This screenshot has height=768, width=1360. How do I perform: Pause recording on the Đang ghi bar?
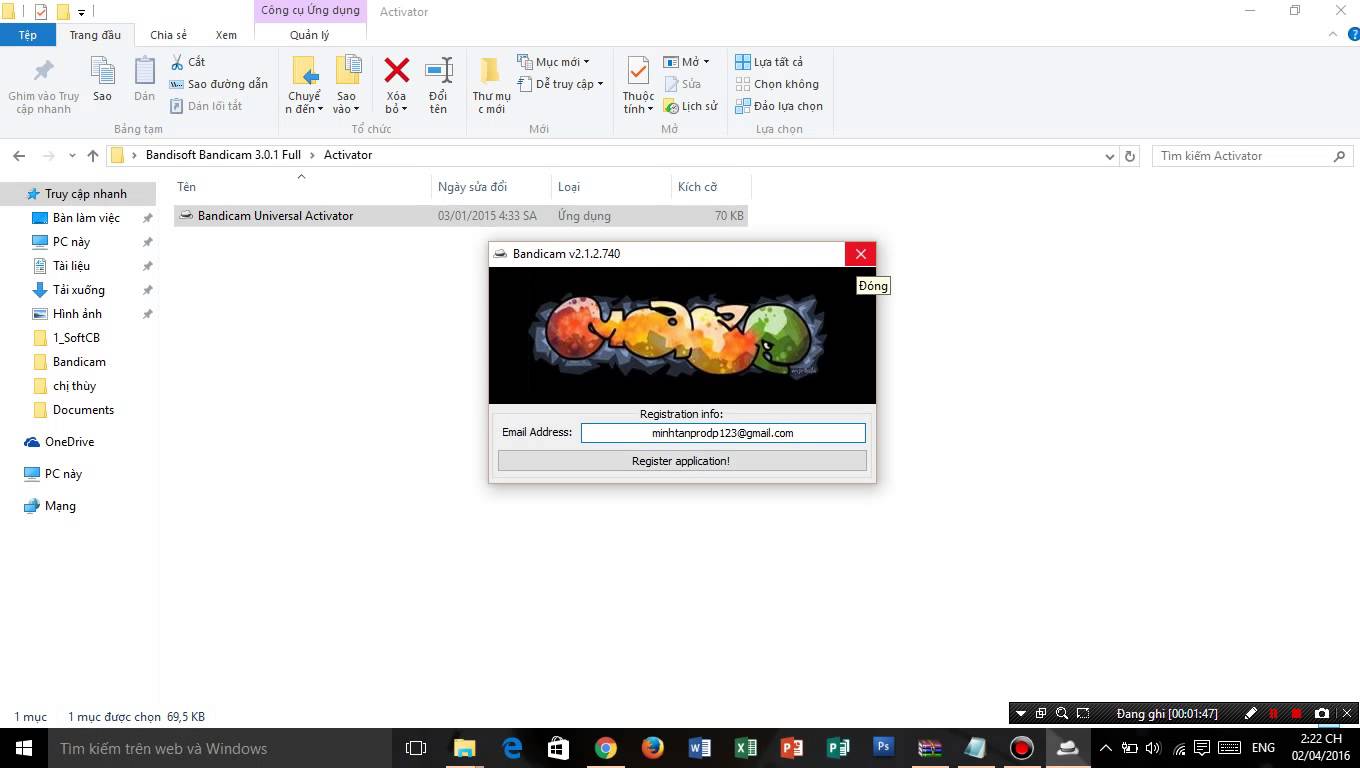1274,714
